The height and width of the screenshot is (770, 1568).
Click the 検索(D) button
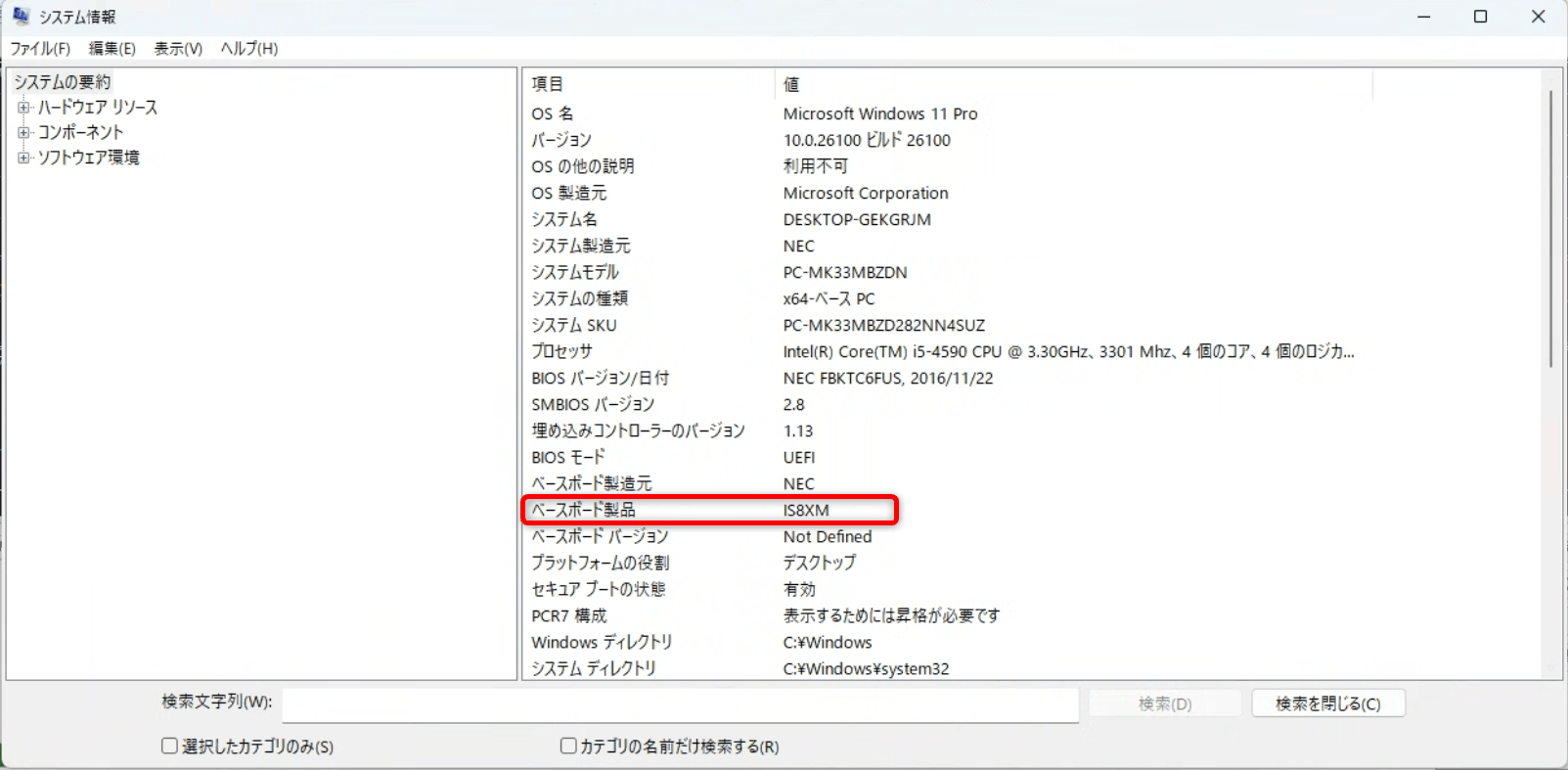point(1164,703)
